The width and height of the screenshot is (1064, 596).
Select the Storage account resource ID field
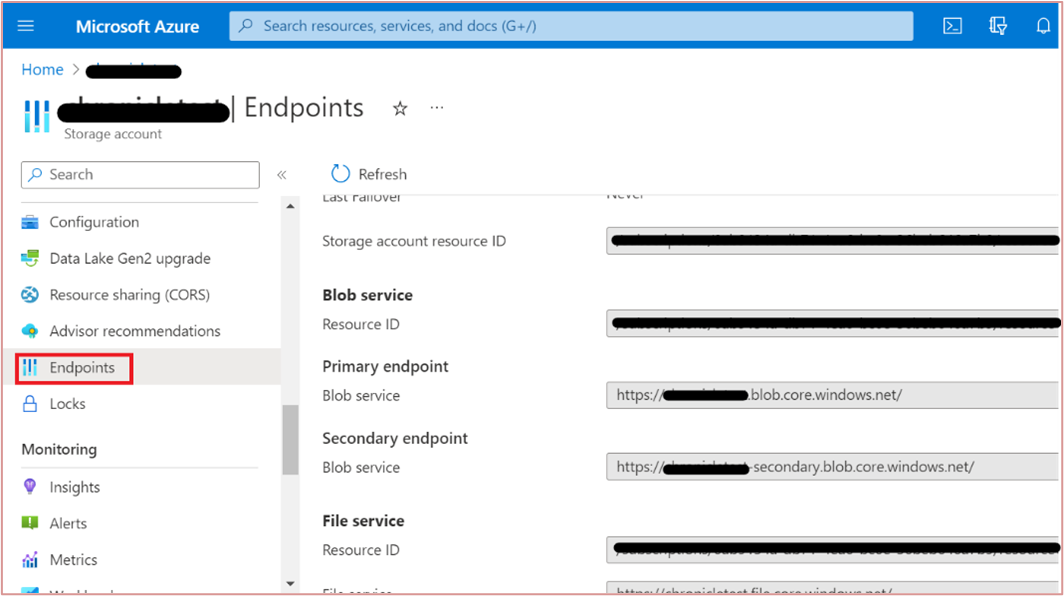pyautogui.click(x=833, y=240)
